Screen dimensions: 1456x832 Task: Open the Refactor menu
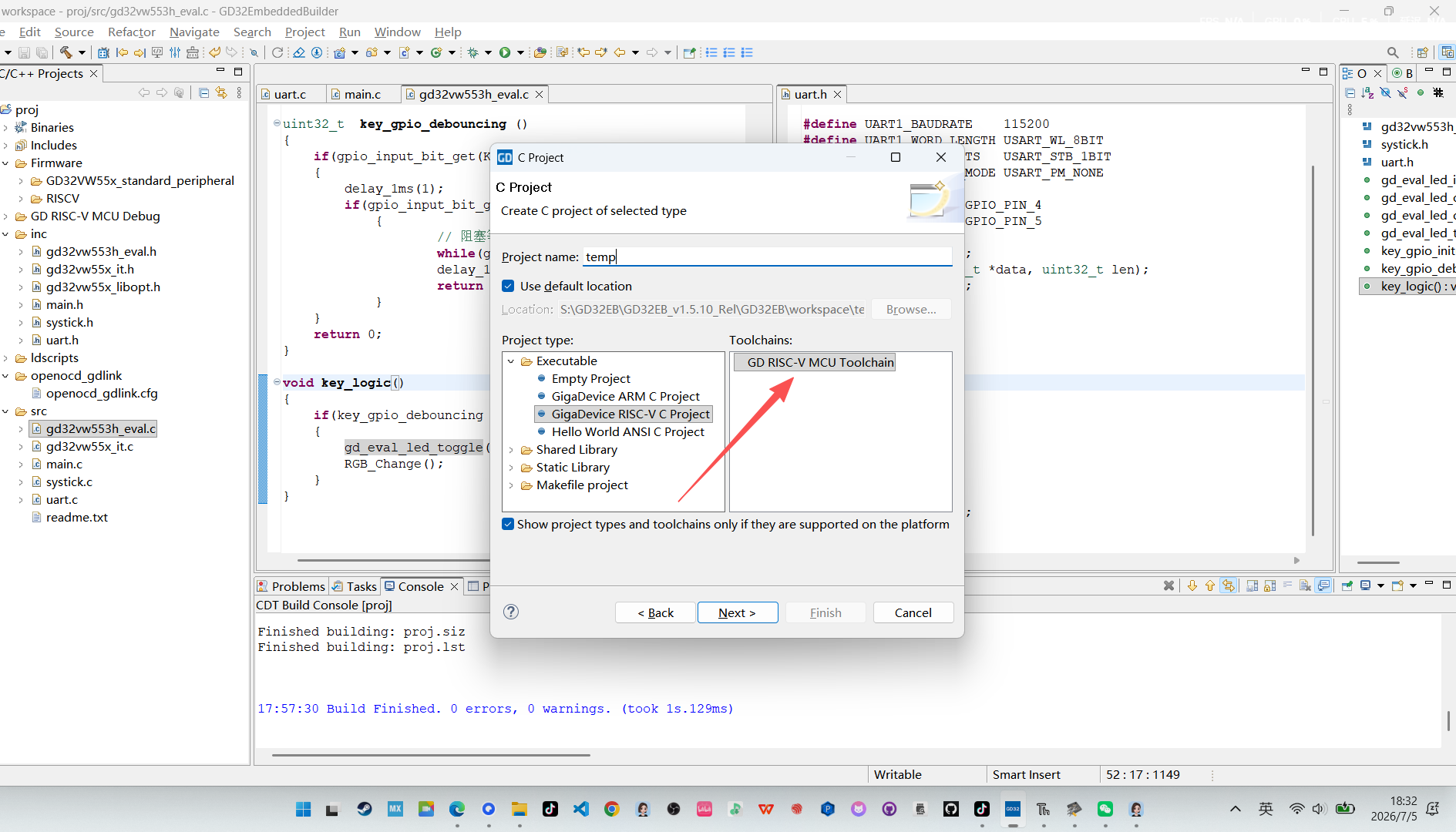[132, 32]
